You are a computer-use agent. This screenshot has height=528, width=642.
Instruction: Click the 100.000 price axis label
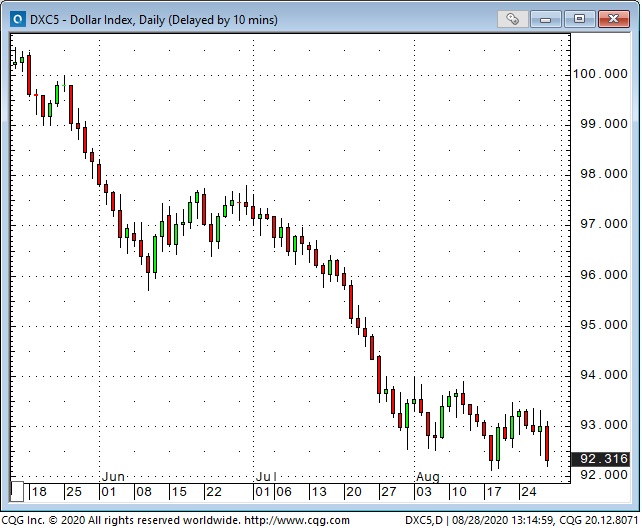tap(600, 74)
